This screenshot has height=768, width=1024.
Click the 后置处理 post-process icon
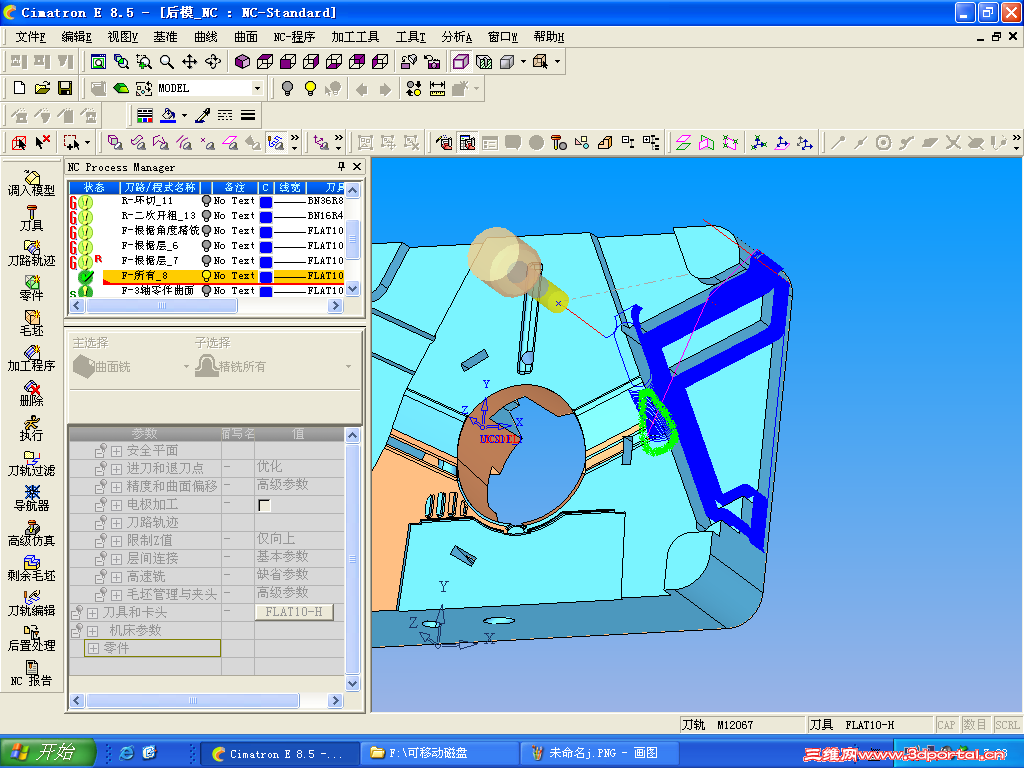(x=31, y=639)
